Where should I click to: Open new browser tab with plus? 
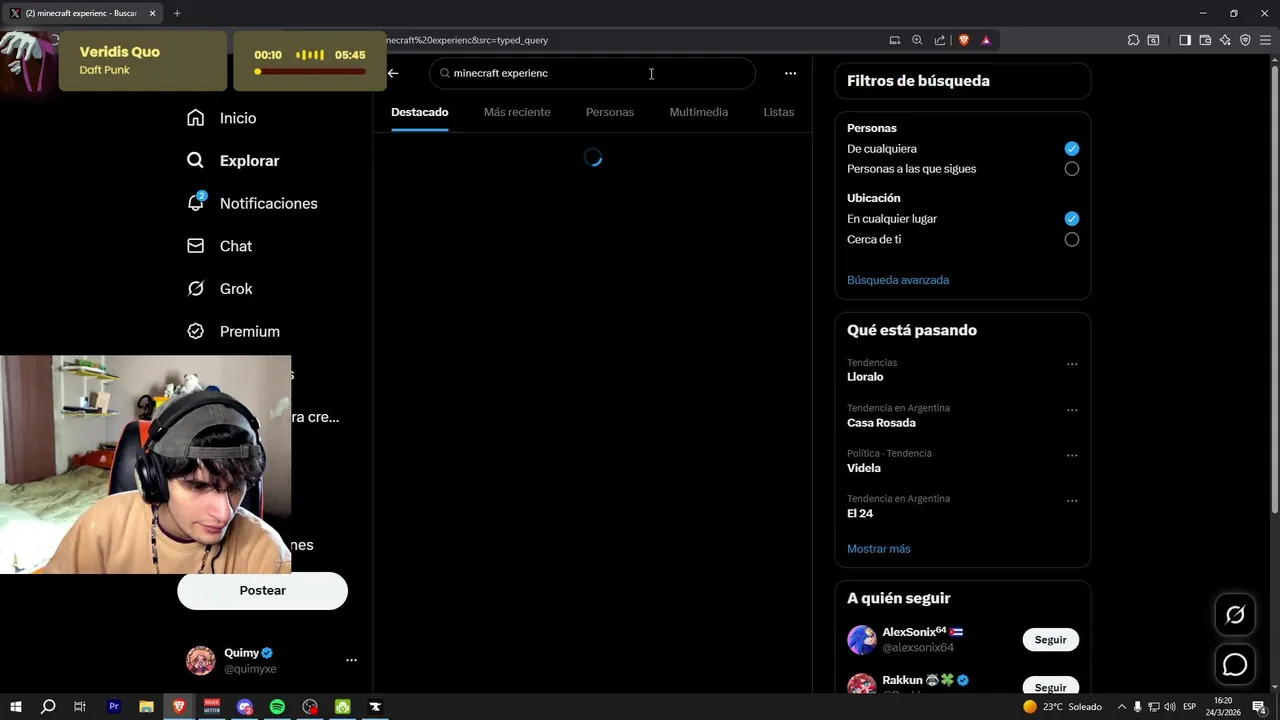[x=177, y=13]
